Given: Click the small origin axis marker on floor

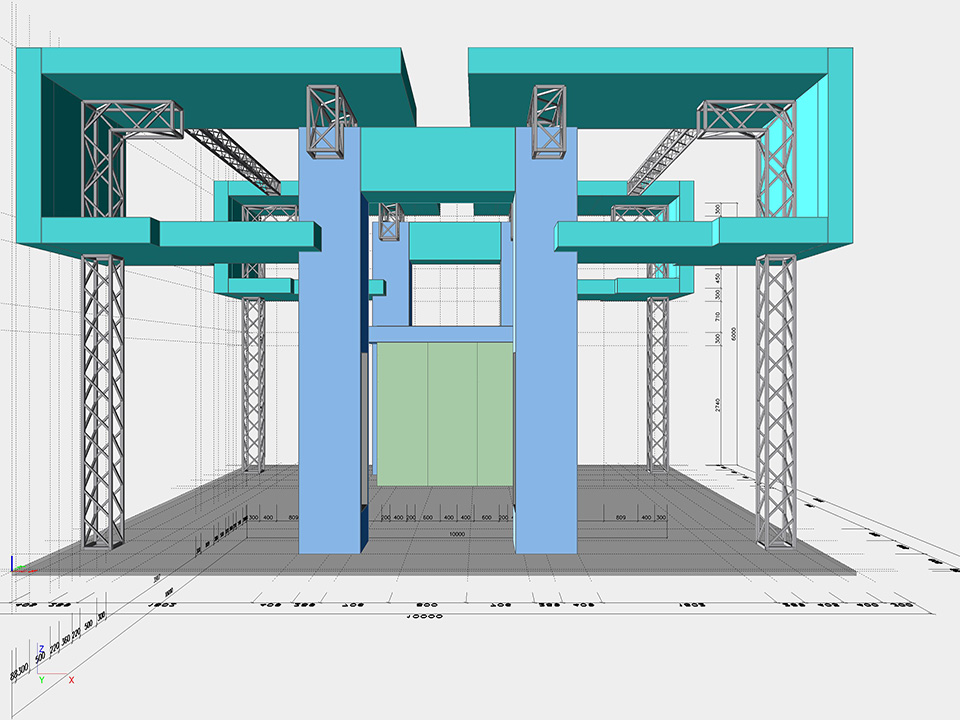Looking at the screenshot, I should click(x=17, y=566).
